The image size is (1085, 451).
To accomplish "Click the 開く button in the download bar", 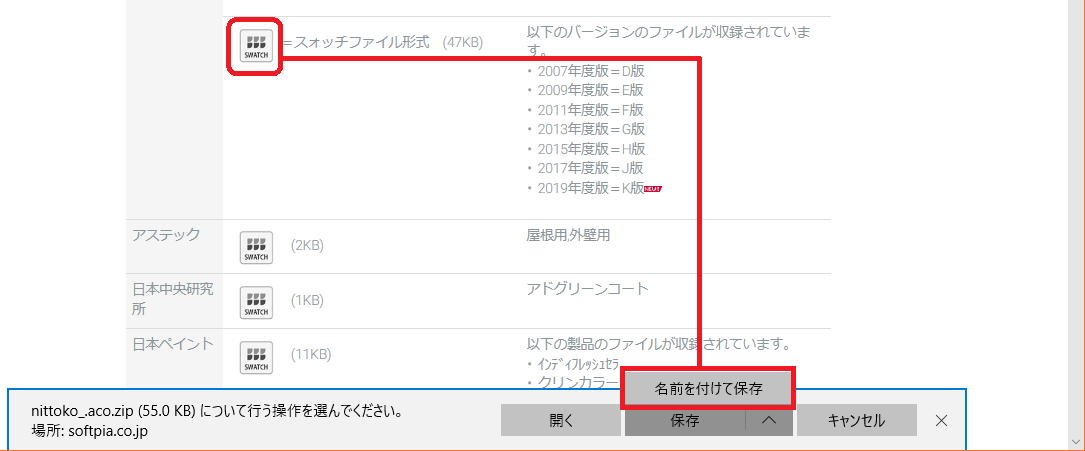I will tap(560, 421).
